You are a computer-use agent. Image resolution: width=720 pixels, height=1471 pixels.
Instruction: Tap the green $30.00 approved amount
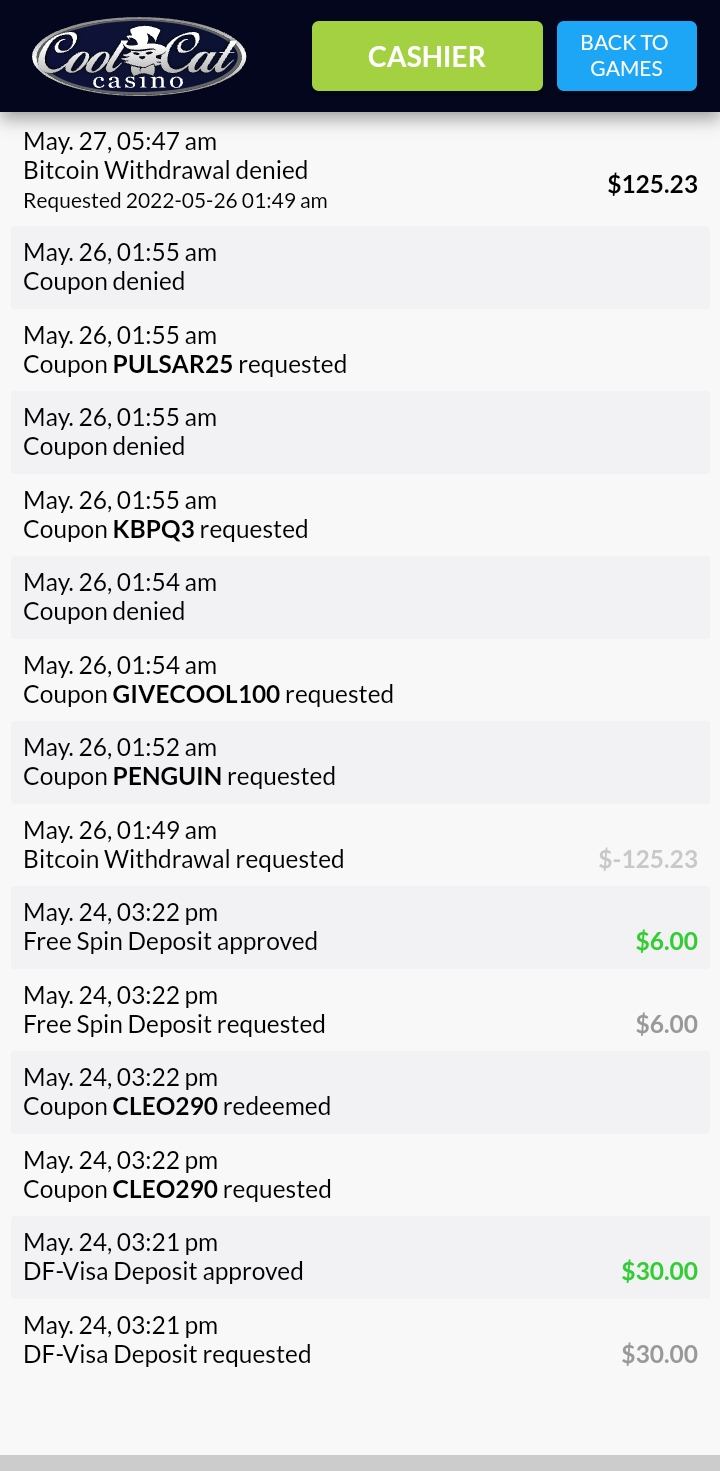pyautogui.click(x=659, y=1271)
